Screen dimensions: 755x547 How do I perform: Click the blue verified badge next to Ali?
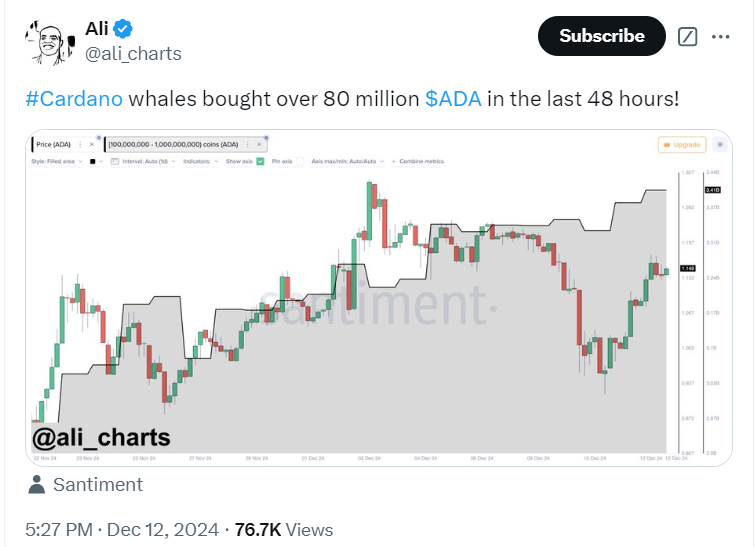[123, 29]
